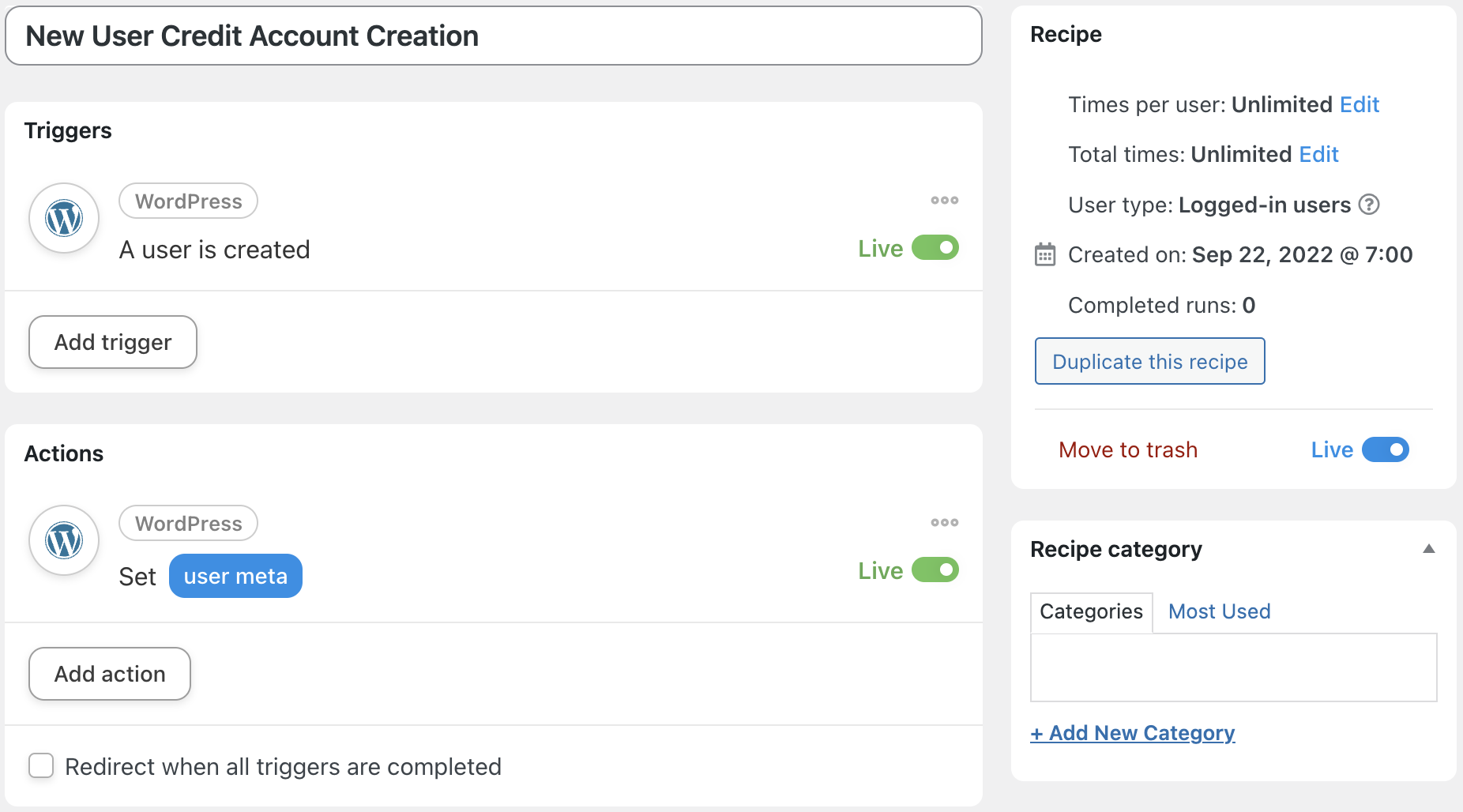The image size is (1463, 812).
Task: Toggle the blue recipe Live switch
Action: 1386,449
